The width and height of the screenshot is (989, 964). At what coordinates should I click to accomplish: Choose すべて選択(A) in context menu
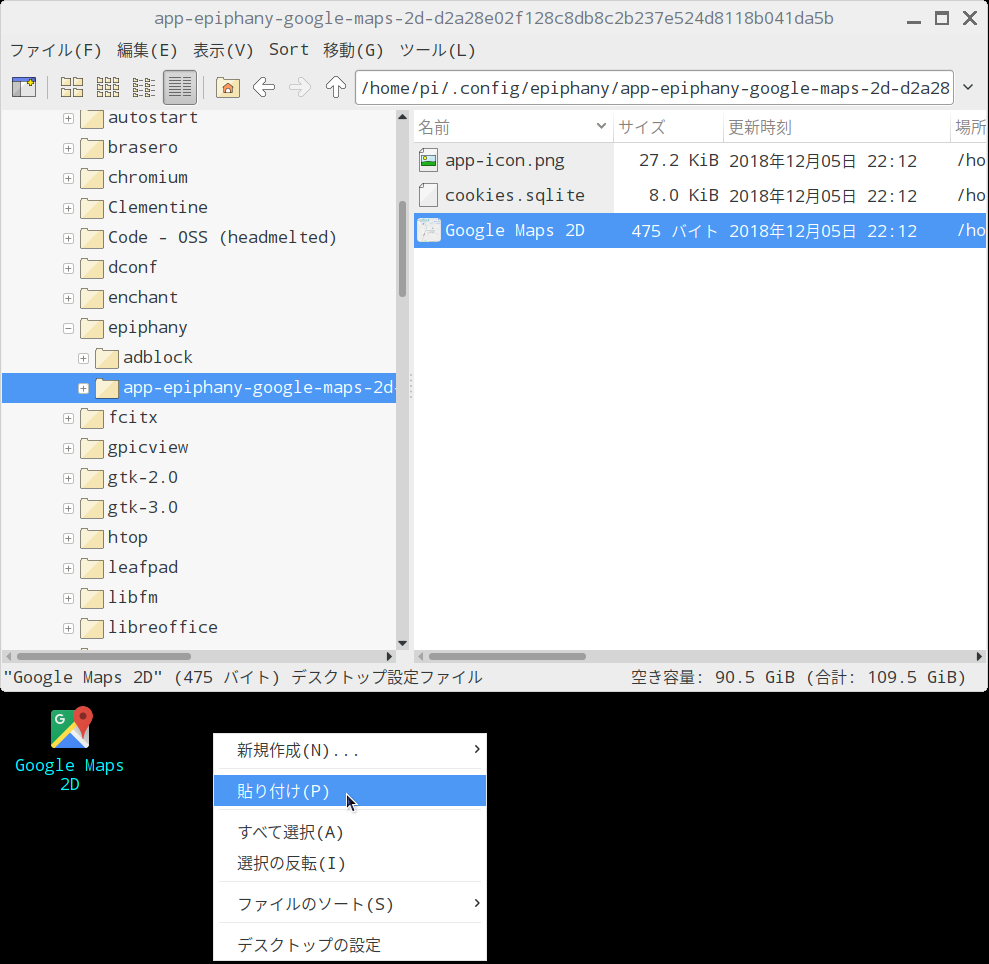(x=350, y=832)
